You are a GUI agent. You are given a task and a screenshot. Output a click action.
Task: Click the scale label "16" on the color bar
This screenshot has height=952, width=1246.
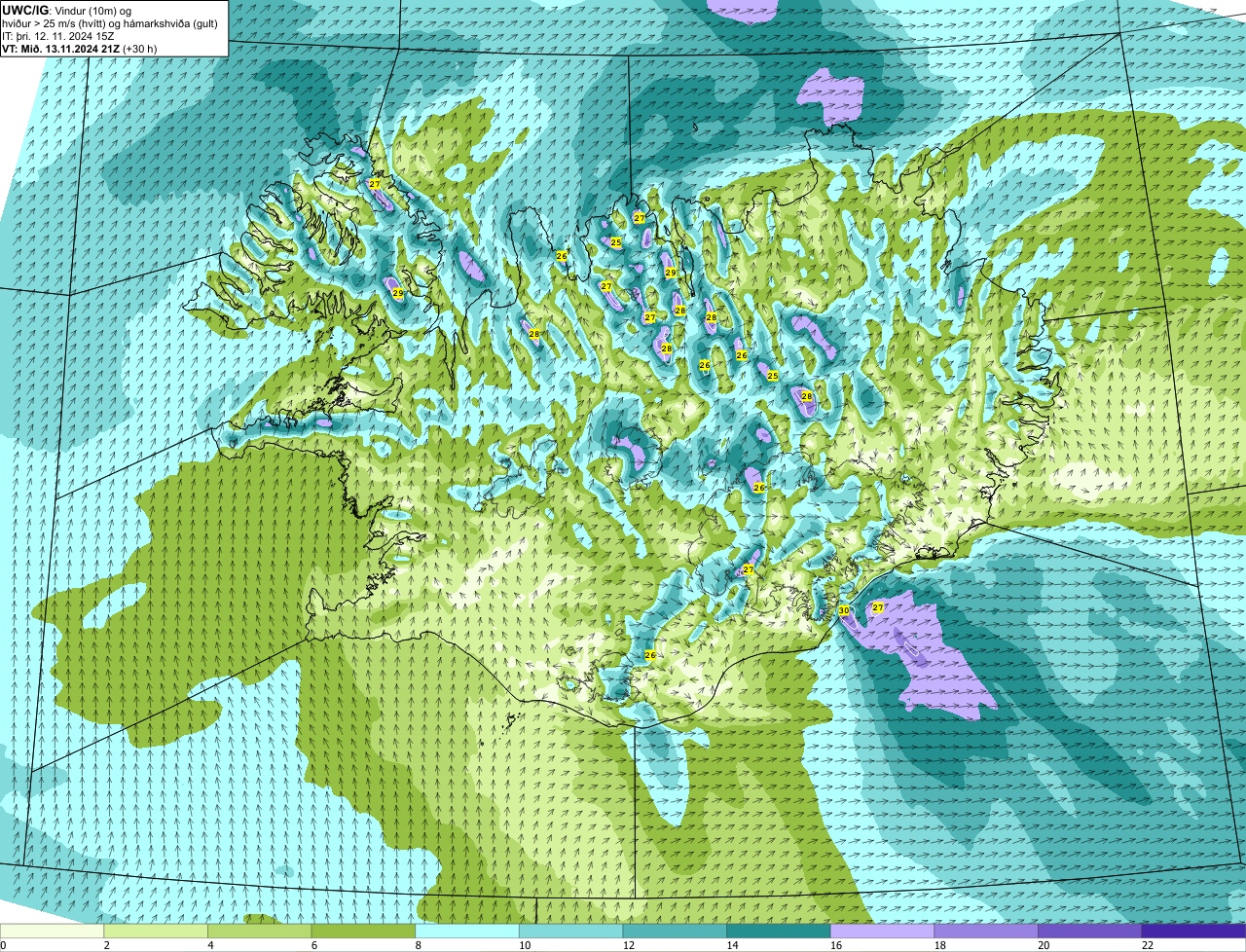click(x=835, y=945)
